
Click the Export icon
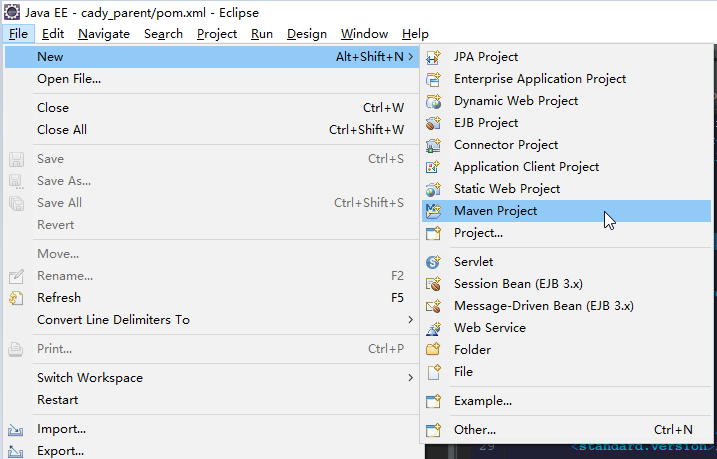tap(16, 452)
